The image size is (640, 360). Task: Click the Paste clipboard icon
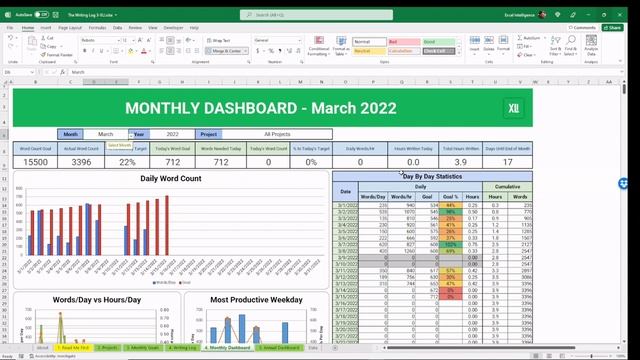(32, 42)
